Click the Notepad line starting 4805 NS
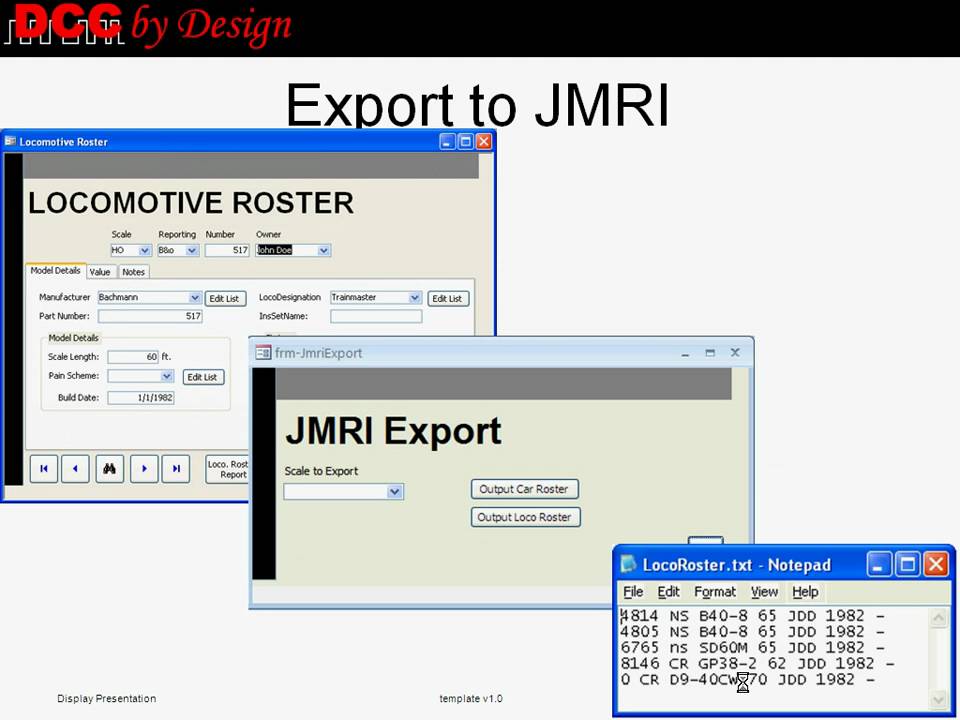Image resolution: width=960 pixels, height=720 pixels. tap(752, 631)
